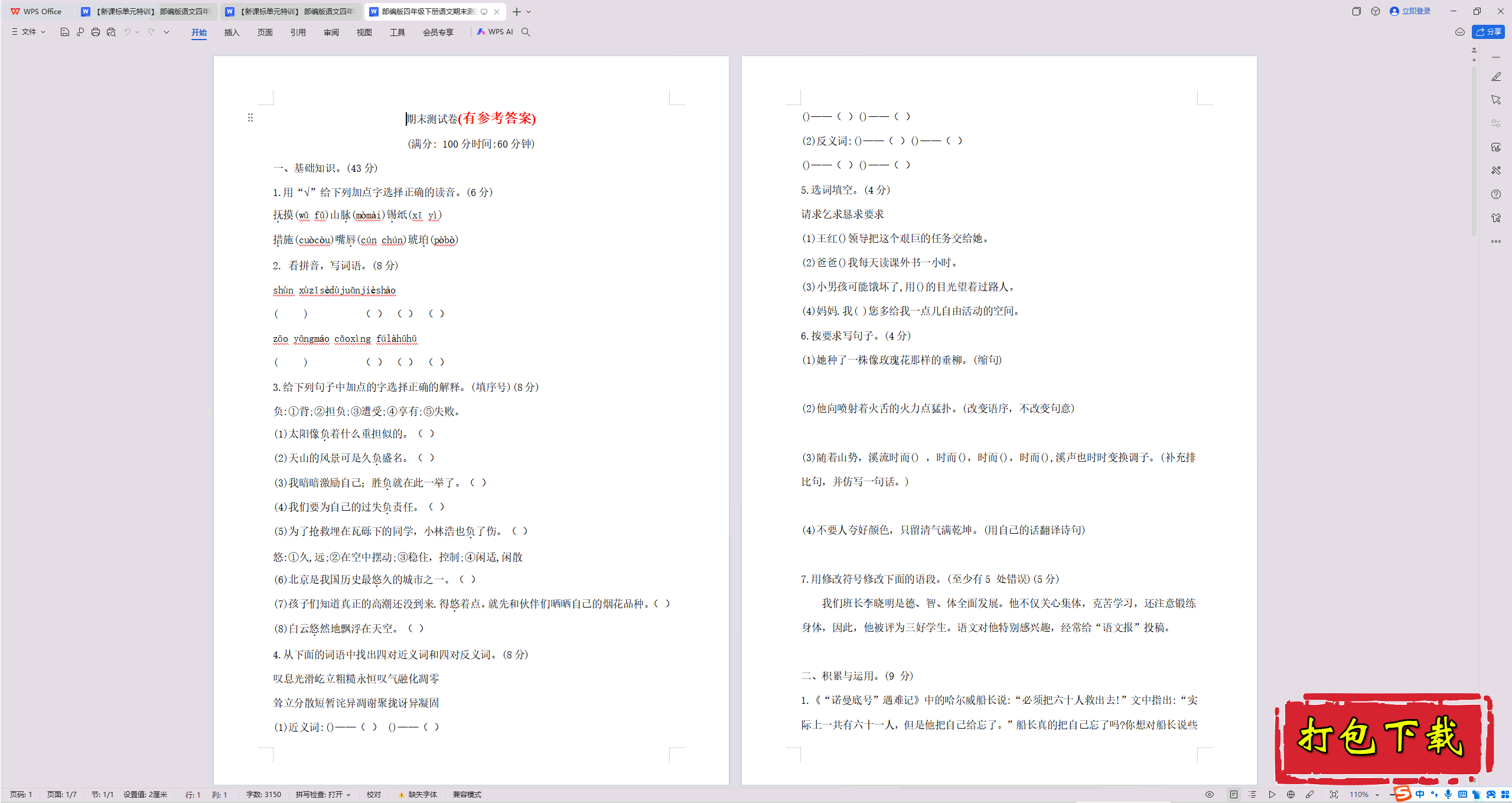Expand the 文件 menu dropdown

click(28, 32)
